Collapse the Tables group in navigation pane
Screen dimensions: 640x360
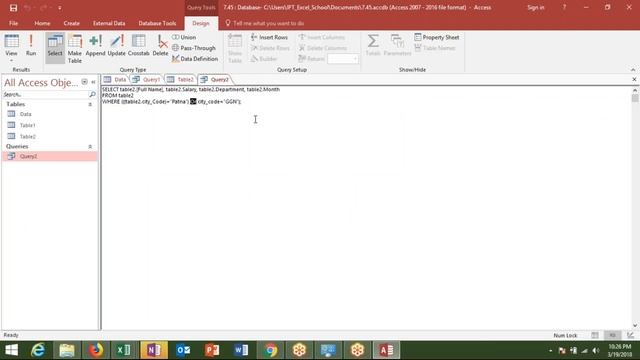coord(90,104)
